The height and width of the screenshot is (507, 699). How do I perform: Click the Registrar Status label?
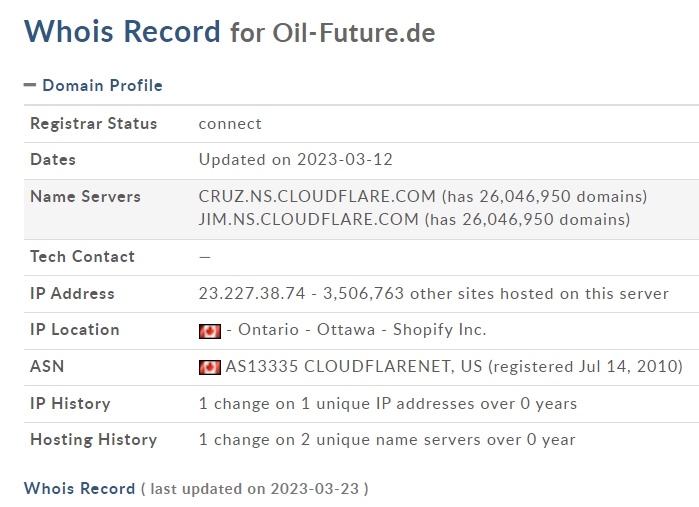(94, 124)
